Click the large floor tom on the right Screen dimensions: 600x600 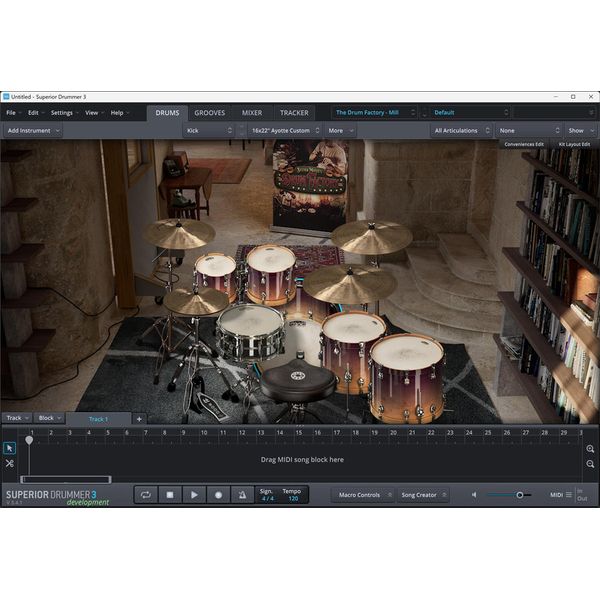407,378
